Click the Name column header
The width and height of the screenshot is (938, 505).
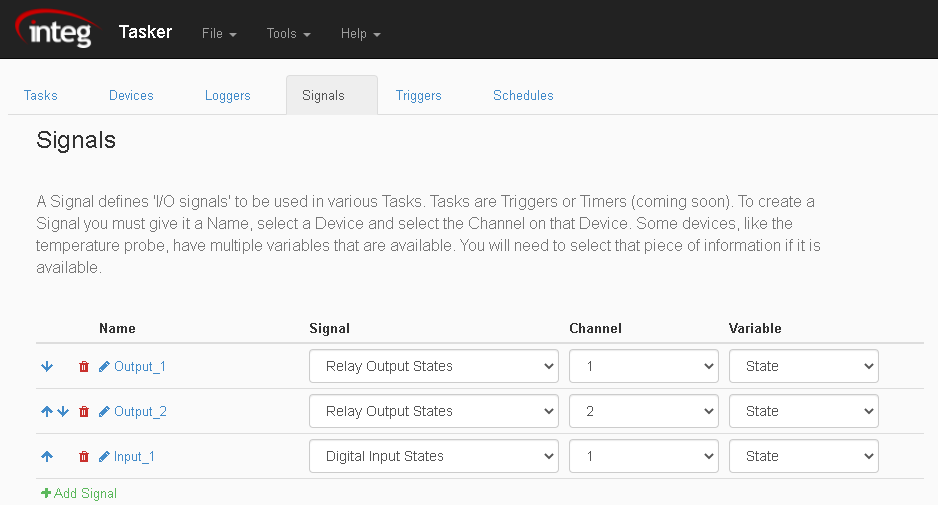coord(117,328)
